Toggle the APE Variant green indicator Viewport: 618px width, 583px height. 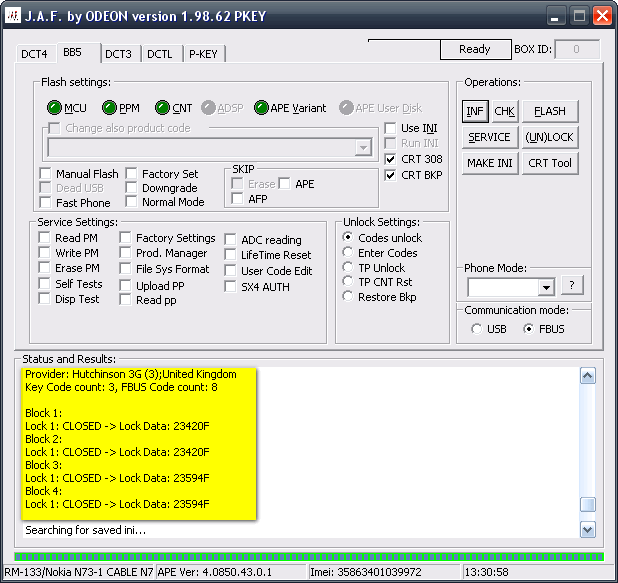pos(261,108)
